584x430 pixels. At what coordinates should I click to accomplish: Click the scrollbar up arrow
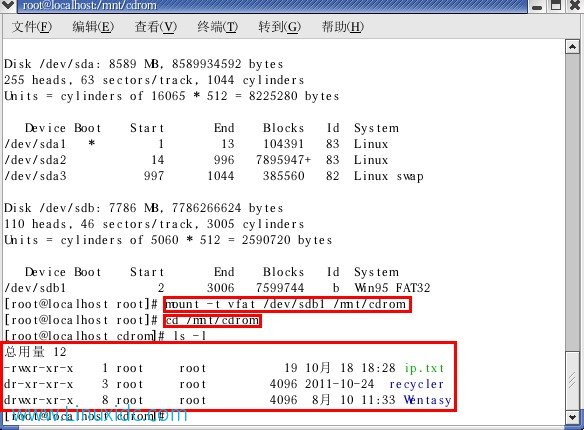tap(572, 47)
